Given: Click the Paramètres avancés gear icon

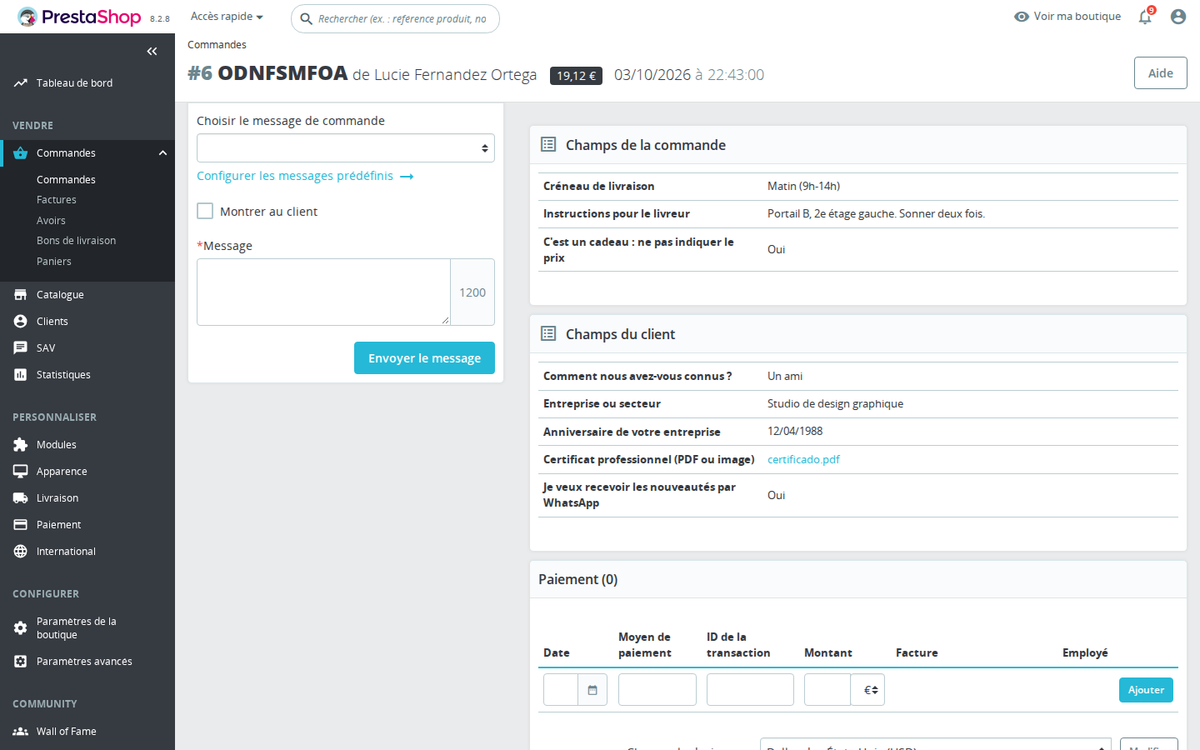Looking at the screenshot, I should pos(20,661).
